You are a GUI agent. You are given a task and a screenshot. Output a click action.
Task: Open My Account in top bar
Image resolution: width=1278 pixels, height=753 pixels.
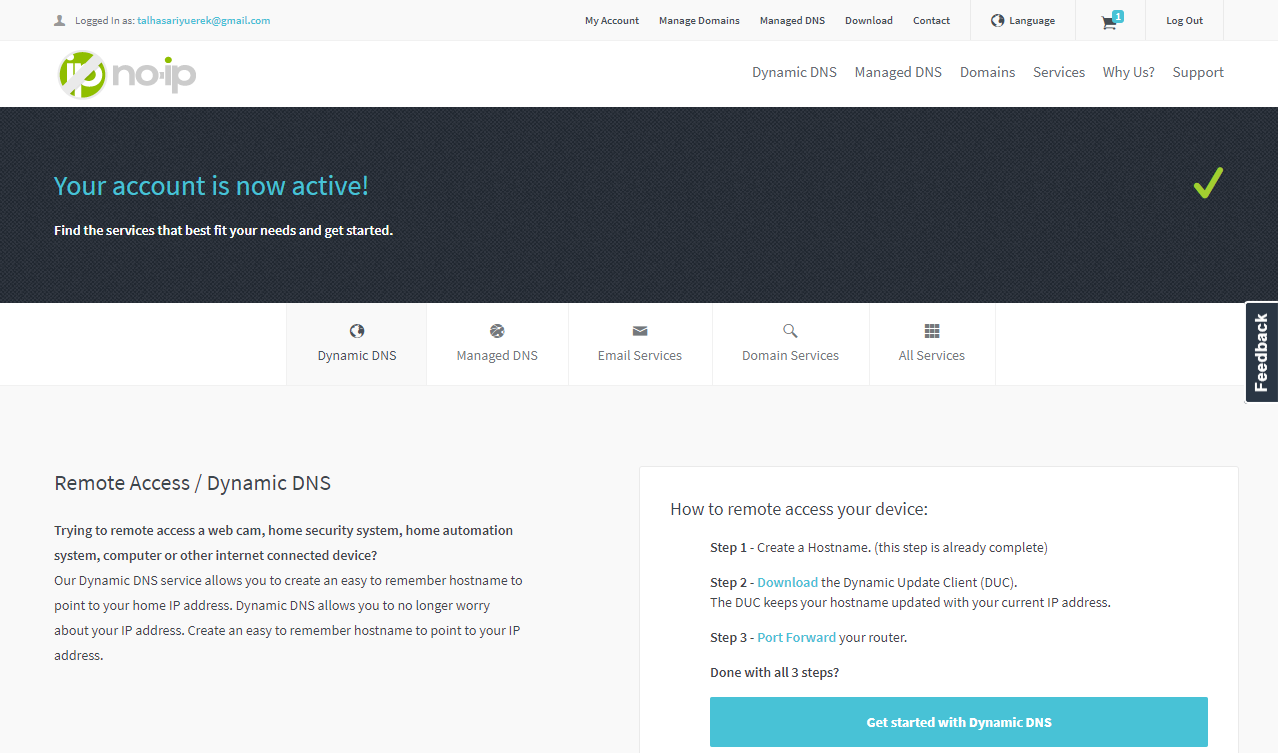[612, 20]
